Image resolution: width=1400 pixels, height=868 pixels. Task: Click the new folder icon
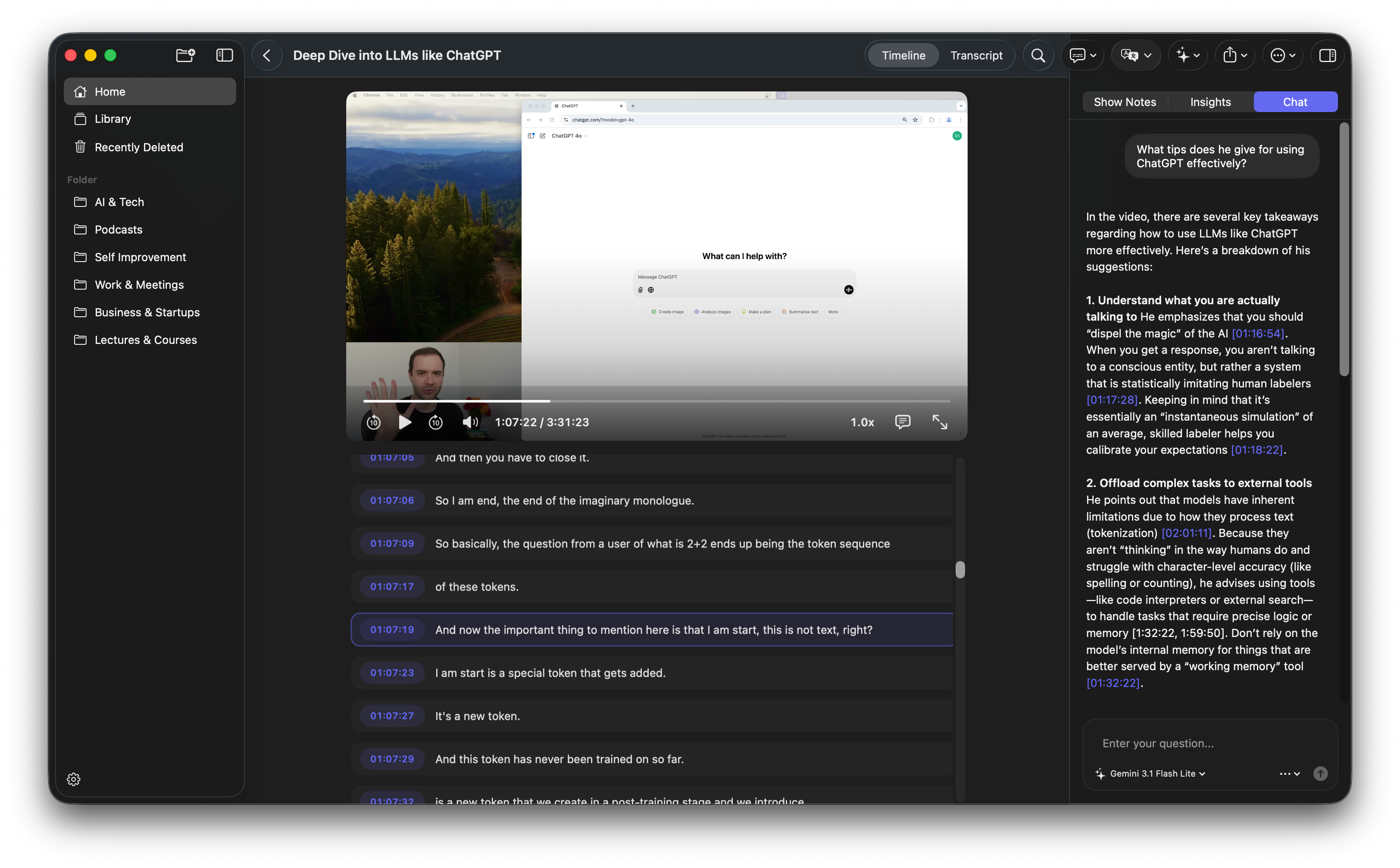185,55
